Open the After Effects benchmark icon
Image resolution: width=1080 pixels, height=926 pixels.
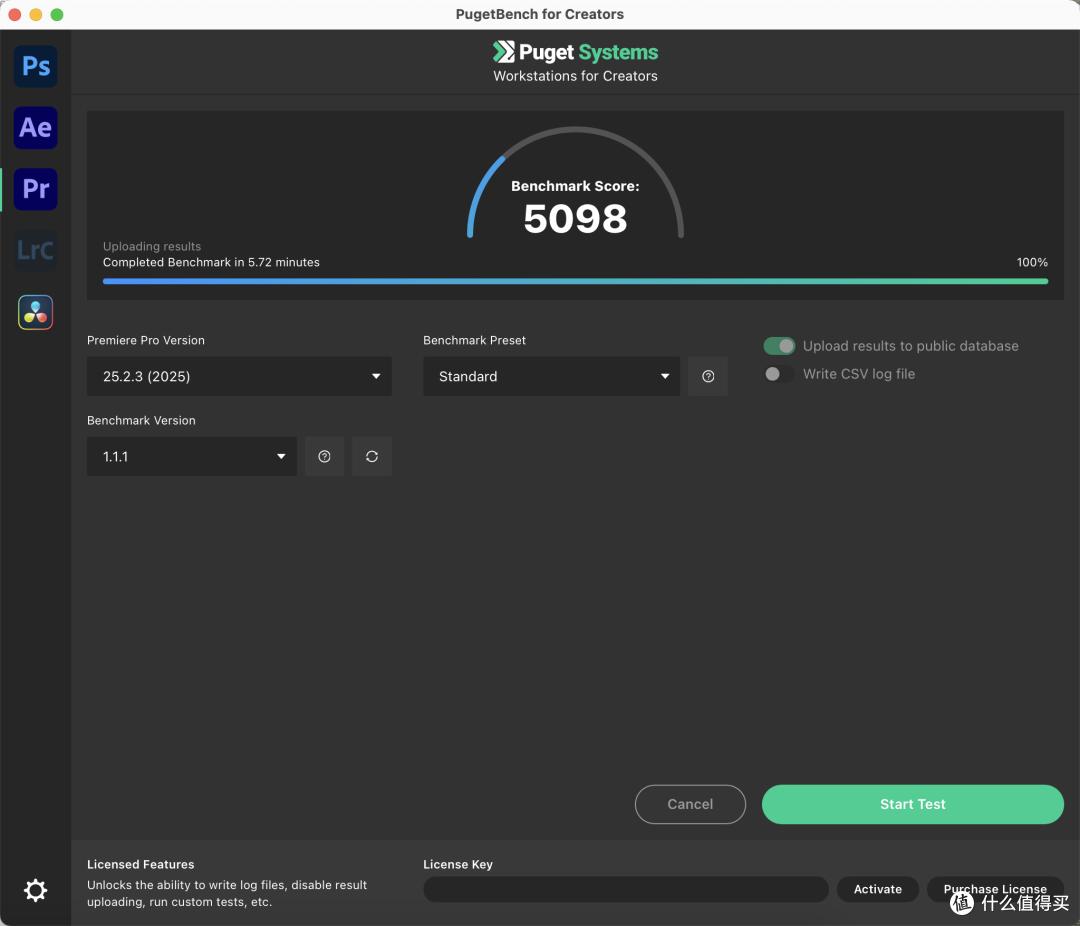[x=36, y=127]
